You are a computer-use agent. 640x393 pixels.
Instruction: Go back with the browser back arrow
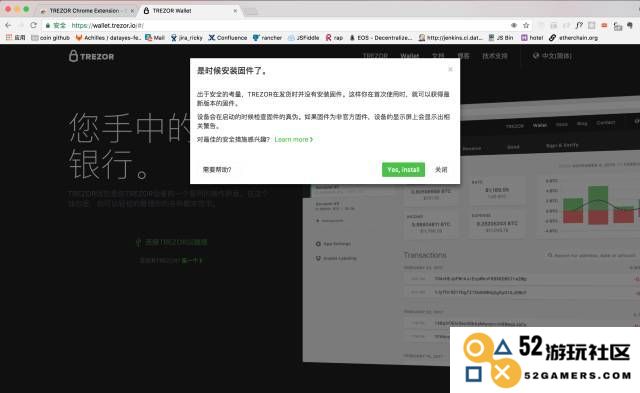[x=9, y=25]
